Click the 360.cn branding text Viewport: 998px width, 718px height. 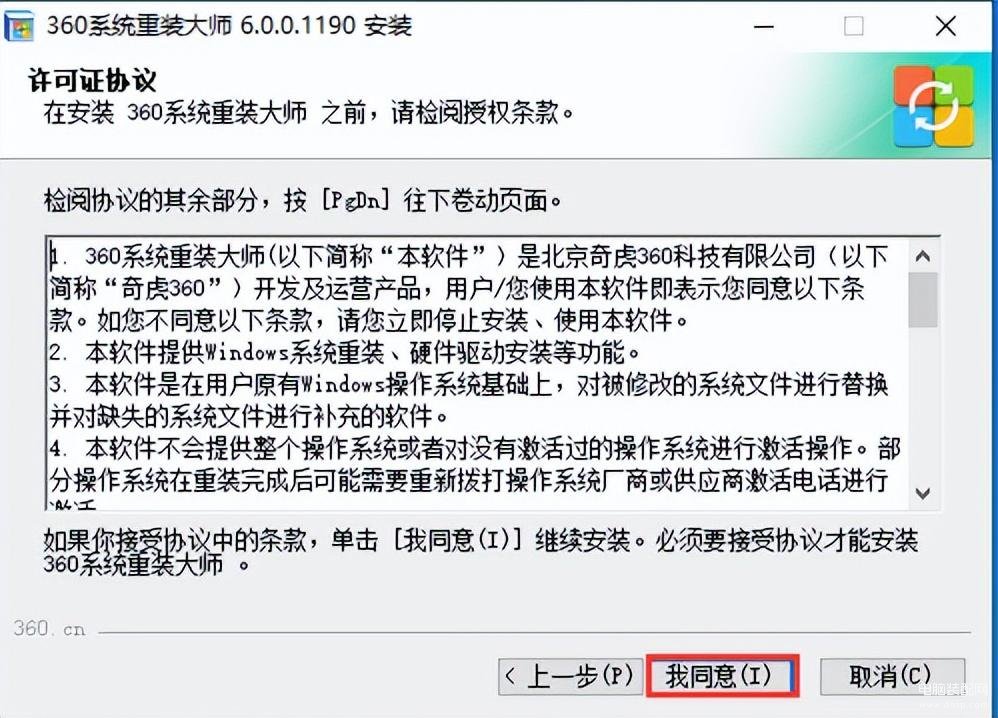(49, 629)
